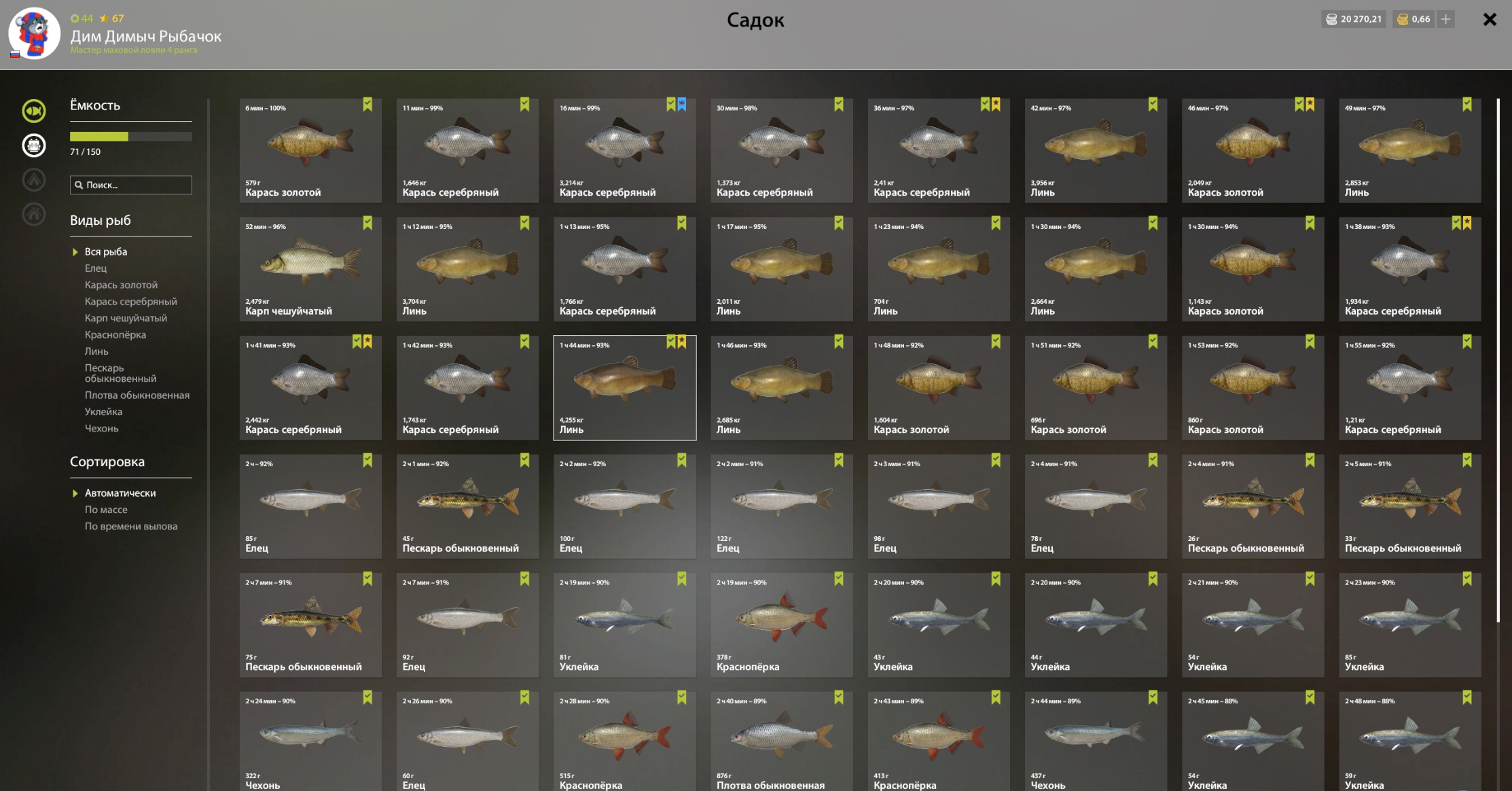The width and height of the screenshot is (1512, 791).
Task: Focus the Поиск search field
Action: pyautogui.click(x=131, y=185)
